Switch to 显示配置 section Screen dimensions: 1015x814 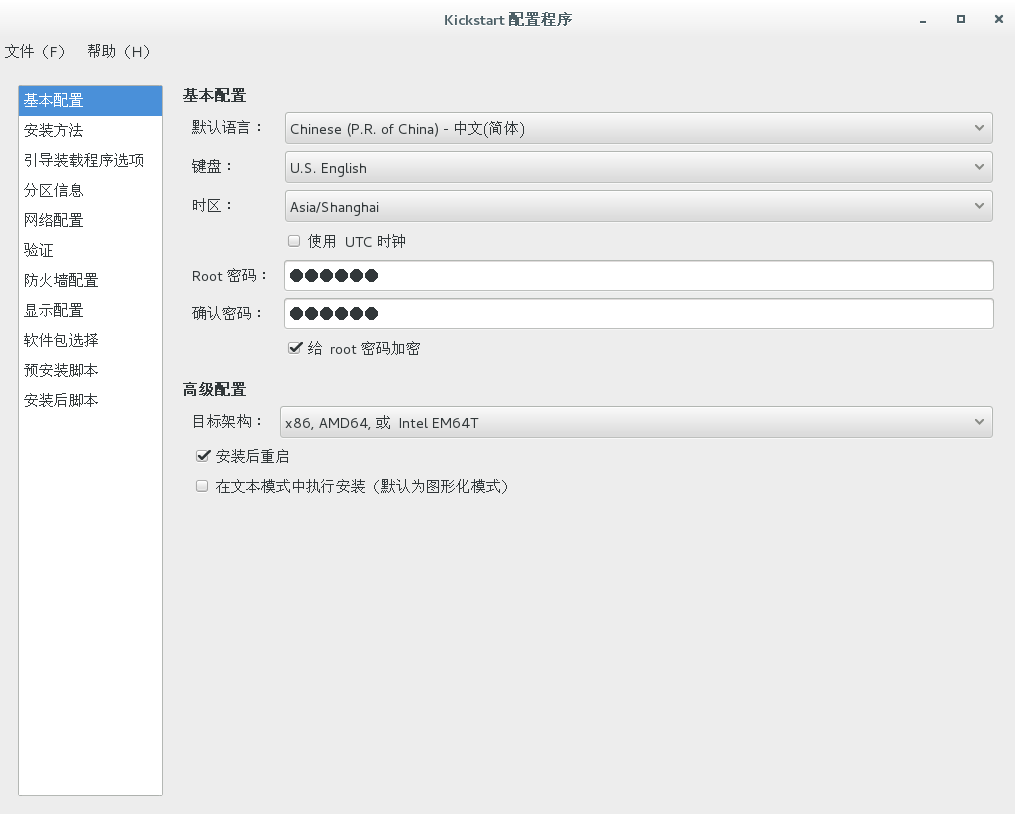click(90, 310)
